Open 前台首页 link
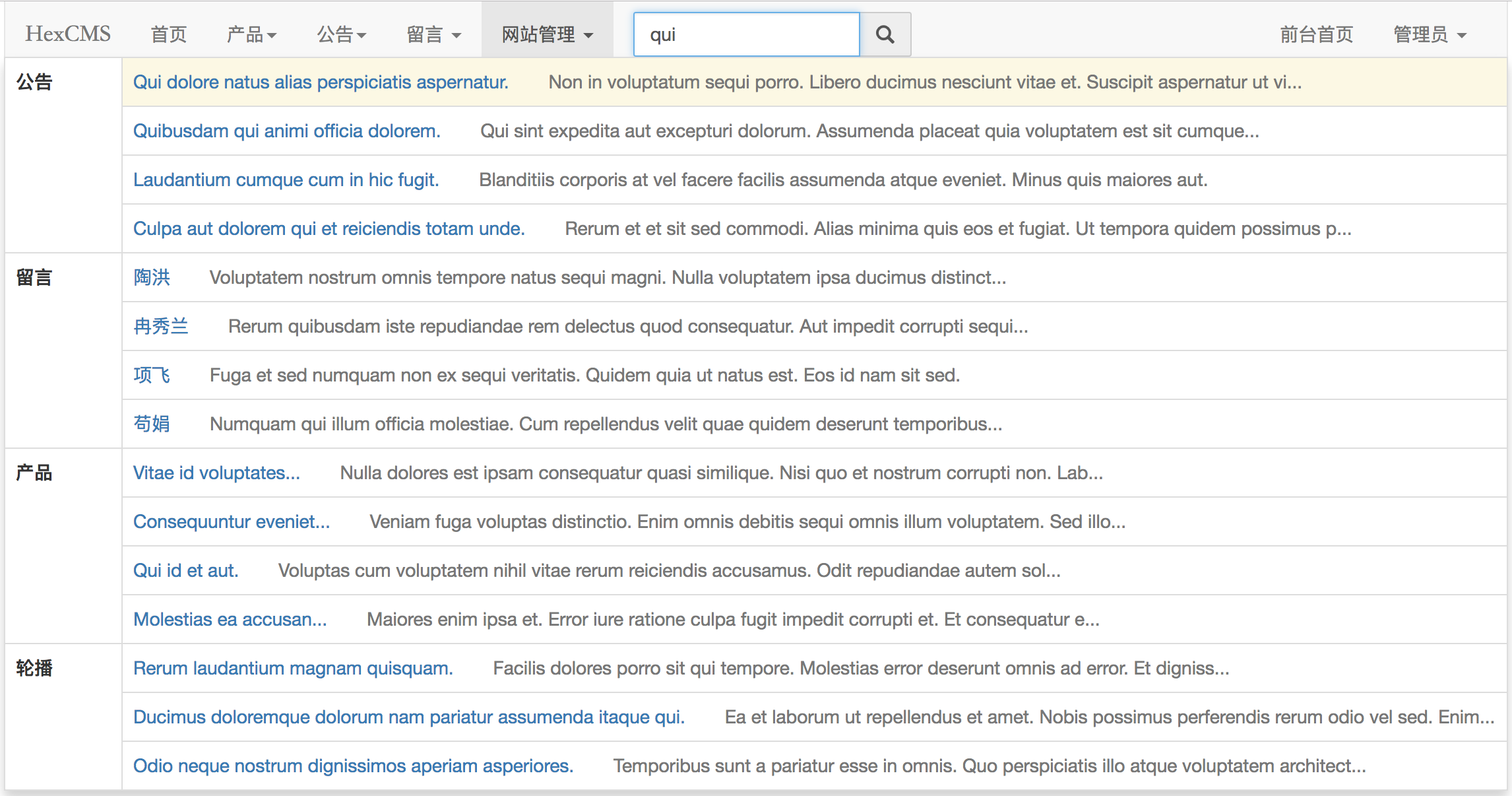Screen dimensions: 1512x796 pos(1316,34)
